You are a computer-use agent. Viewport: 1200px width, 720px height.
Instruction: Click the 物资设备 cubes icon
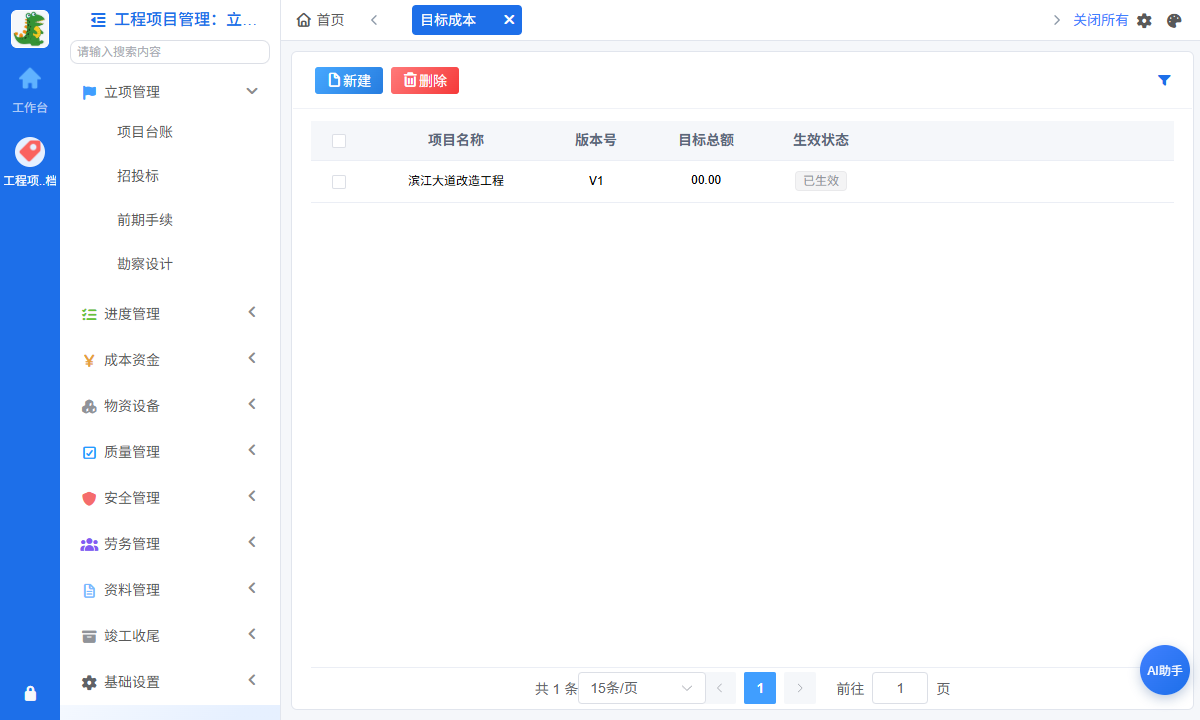[x=89, y=406]
